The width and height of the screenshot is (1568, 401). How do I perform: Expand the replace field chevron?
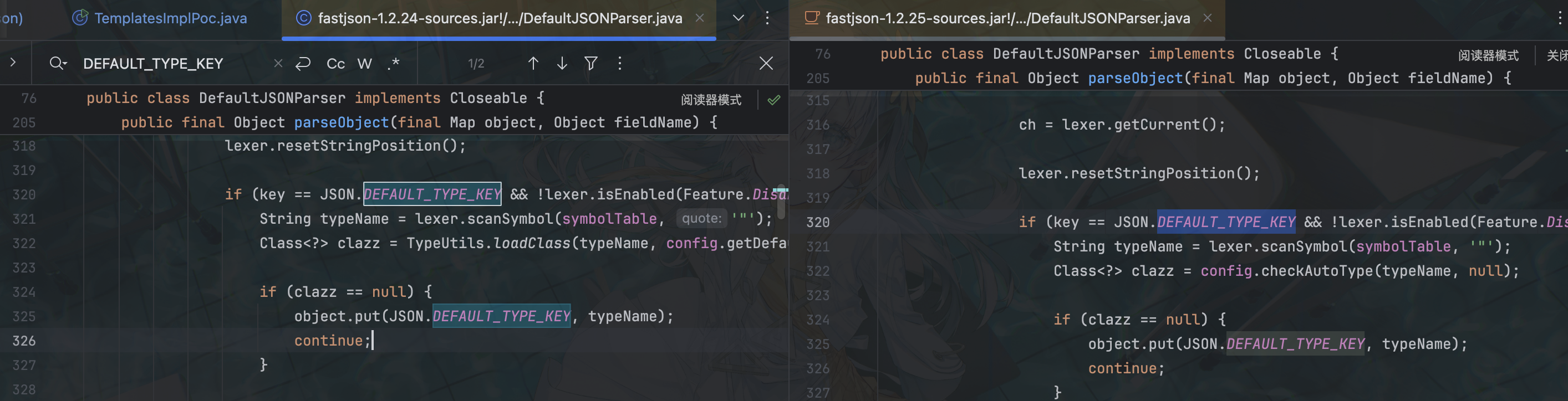[13, 62]
